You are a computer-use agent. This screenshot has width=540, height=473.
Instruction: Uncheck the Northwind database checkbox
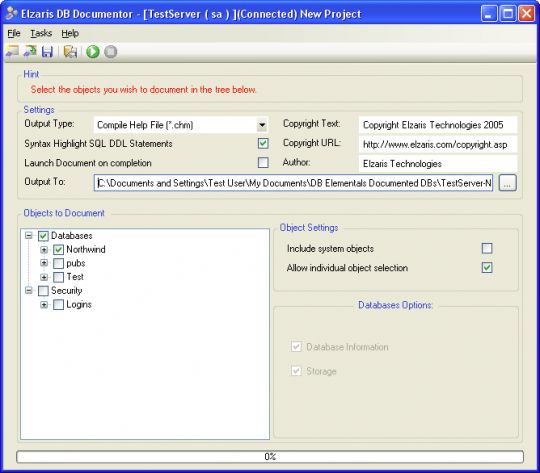[x=58, y=250]
